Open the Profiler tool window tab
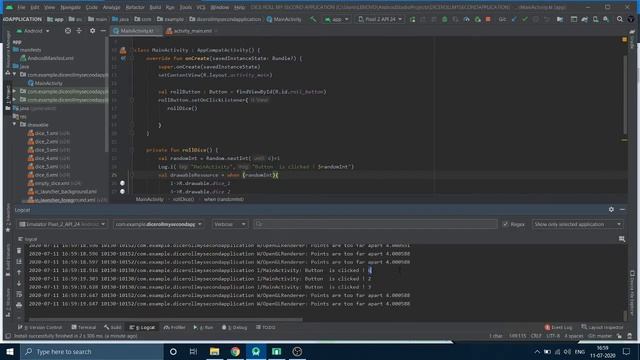640x360 pixels. tap(174, 327)
